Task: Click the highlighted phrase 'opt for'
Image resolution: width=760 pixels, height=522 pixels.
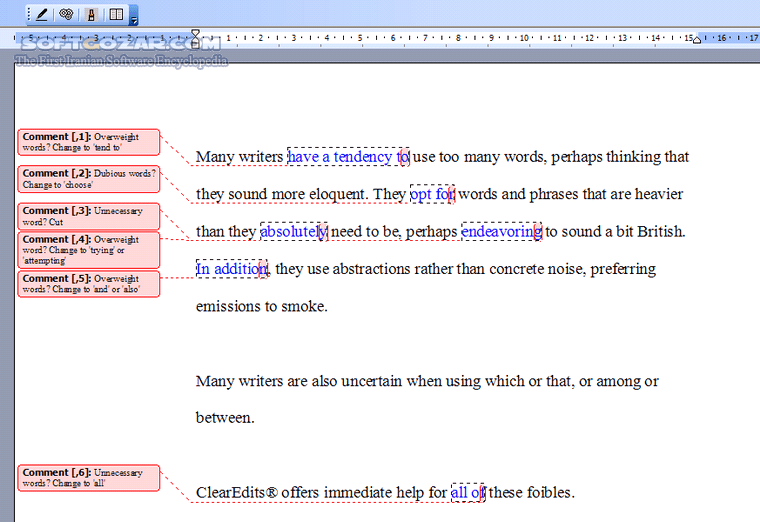Action: point(432,194)
